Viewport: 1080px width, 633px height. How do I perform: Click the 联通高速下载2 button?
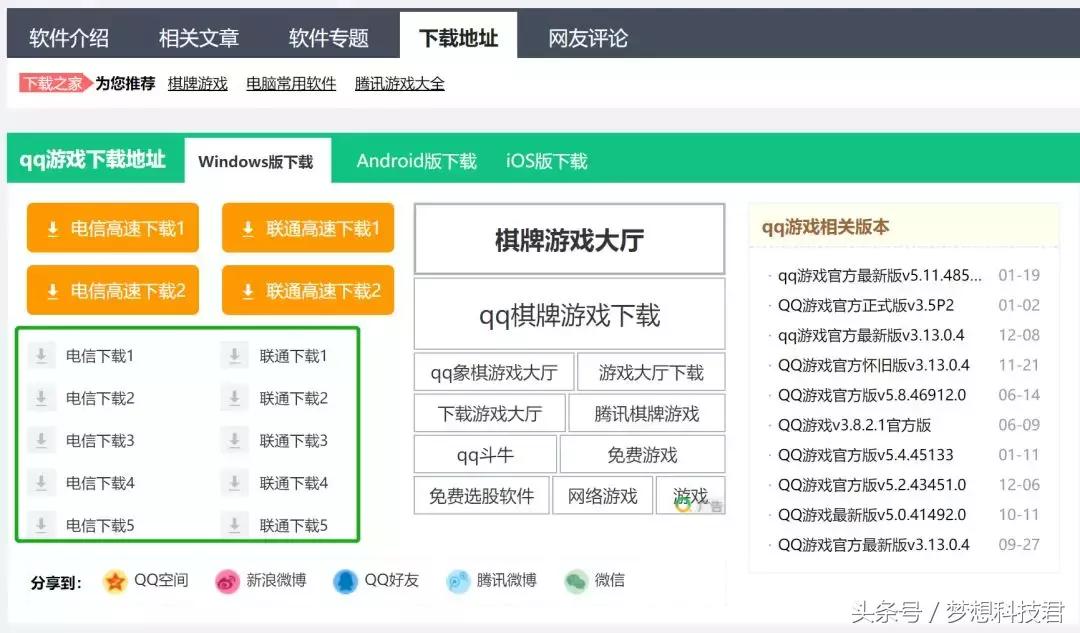[307, 290]
